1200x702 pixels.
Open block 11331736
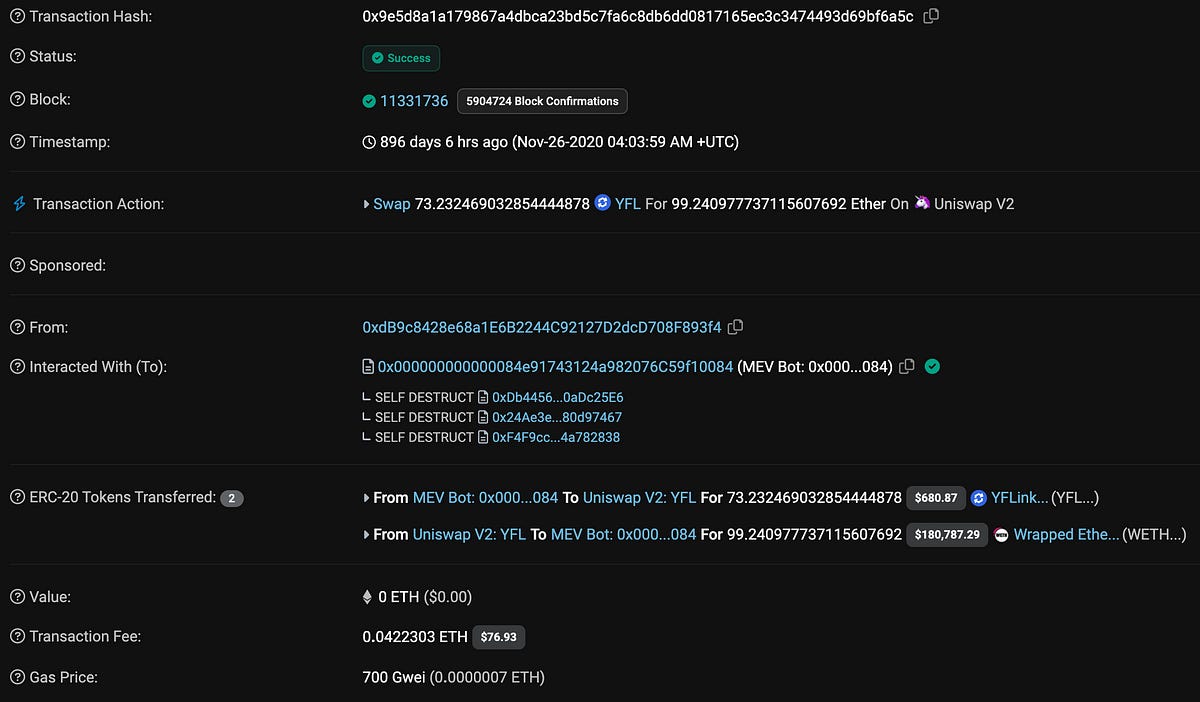coord(414,100)
